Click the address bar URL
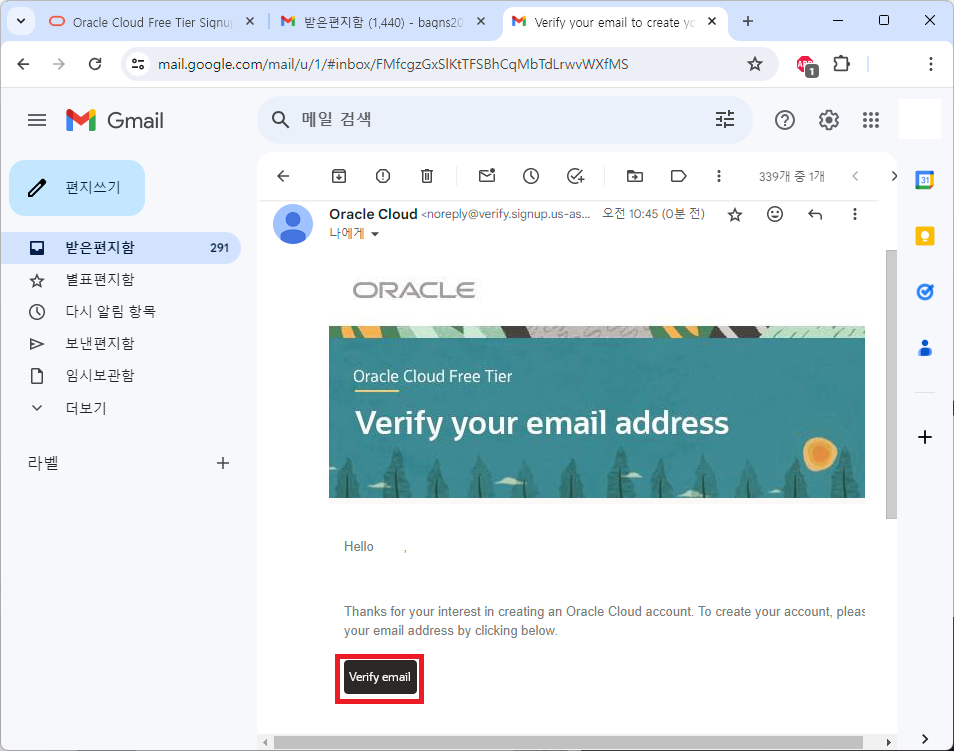954x751 pixels. (x=393, y=64)
